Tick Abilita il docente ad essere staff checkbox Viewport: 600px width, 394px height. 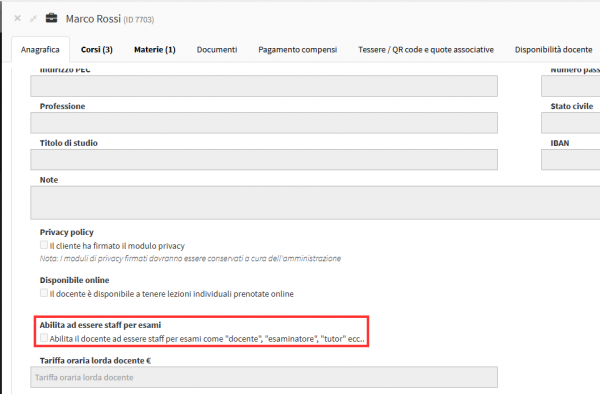(x=44, y=338)
